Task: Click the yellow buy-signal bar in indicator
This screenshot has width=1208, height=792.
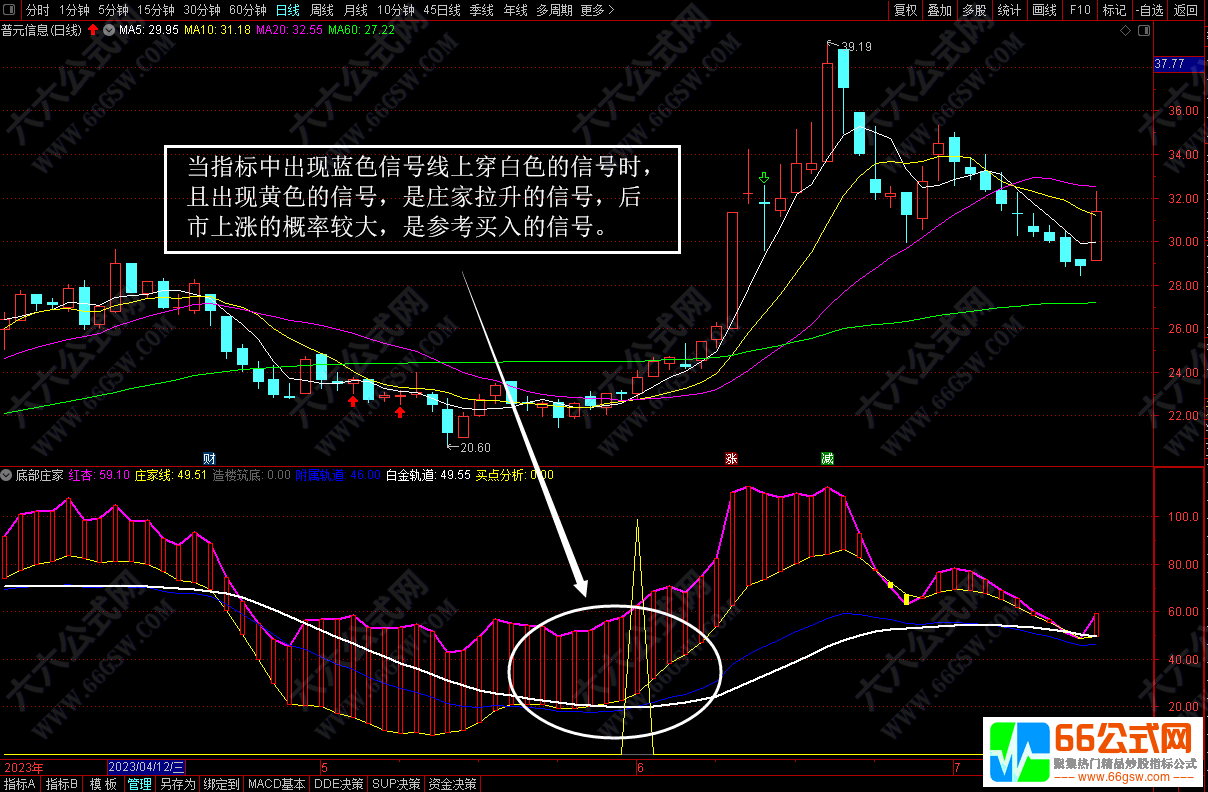Action: [x=906, y=599]
